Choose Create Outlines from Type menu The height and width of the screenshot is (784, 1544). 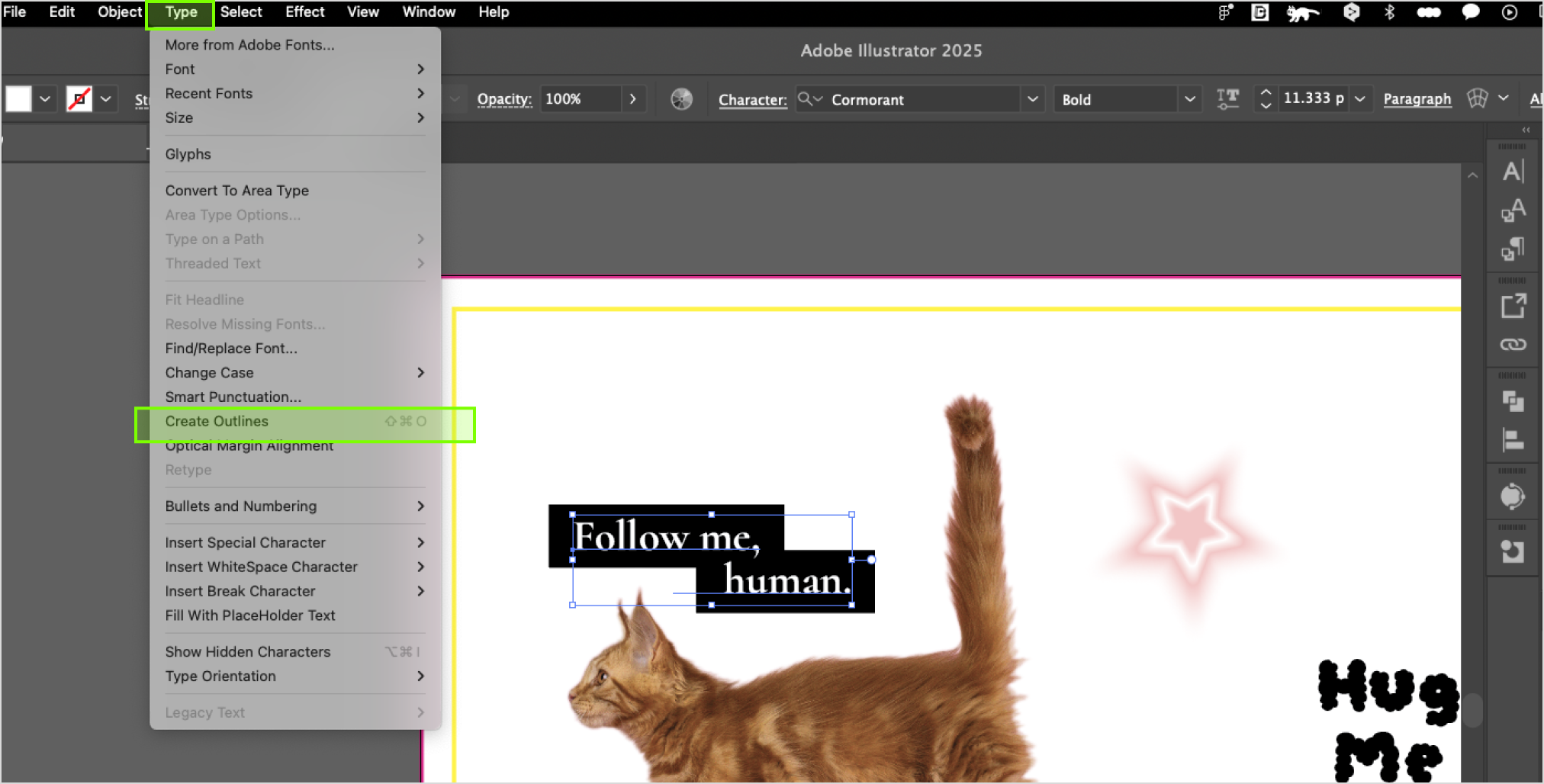click(x=217, y=422)
